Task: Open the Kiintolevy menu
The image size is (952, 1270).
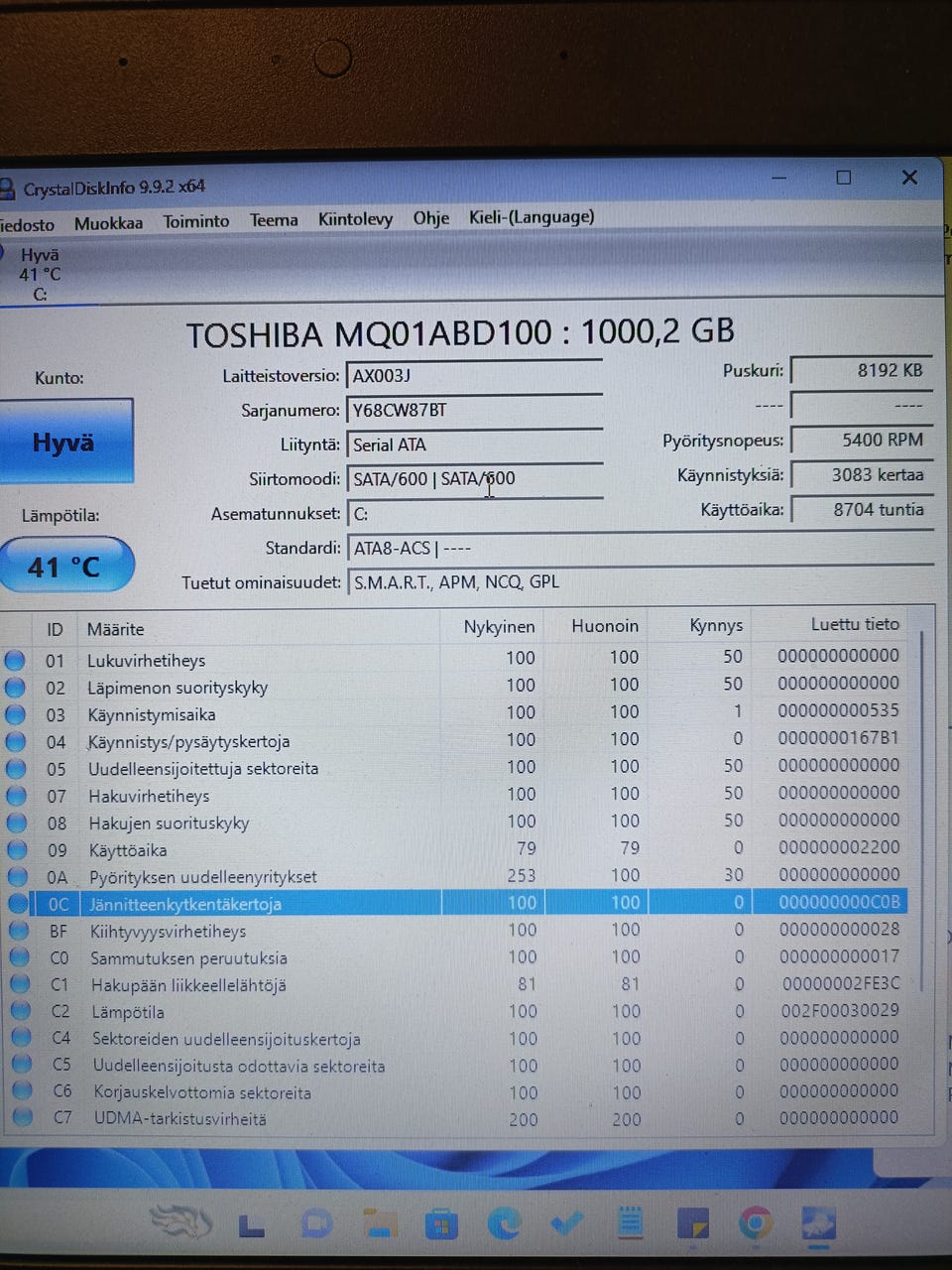Action: (355, 219)
